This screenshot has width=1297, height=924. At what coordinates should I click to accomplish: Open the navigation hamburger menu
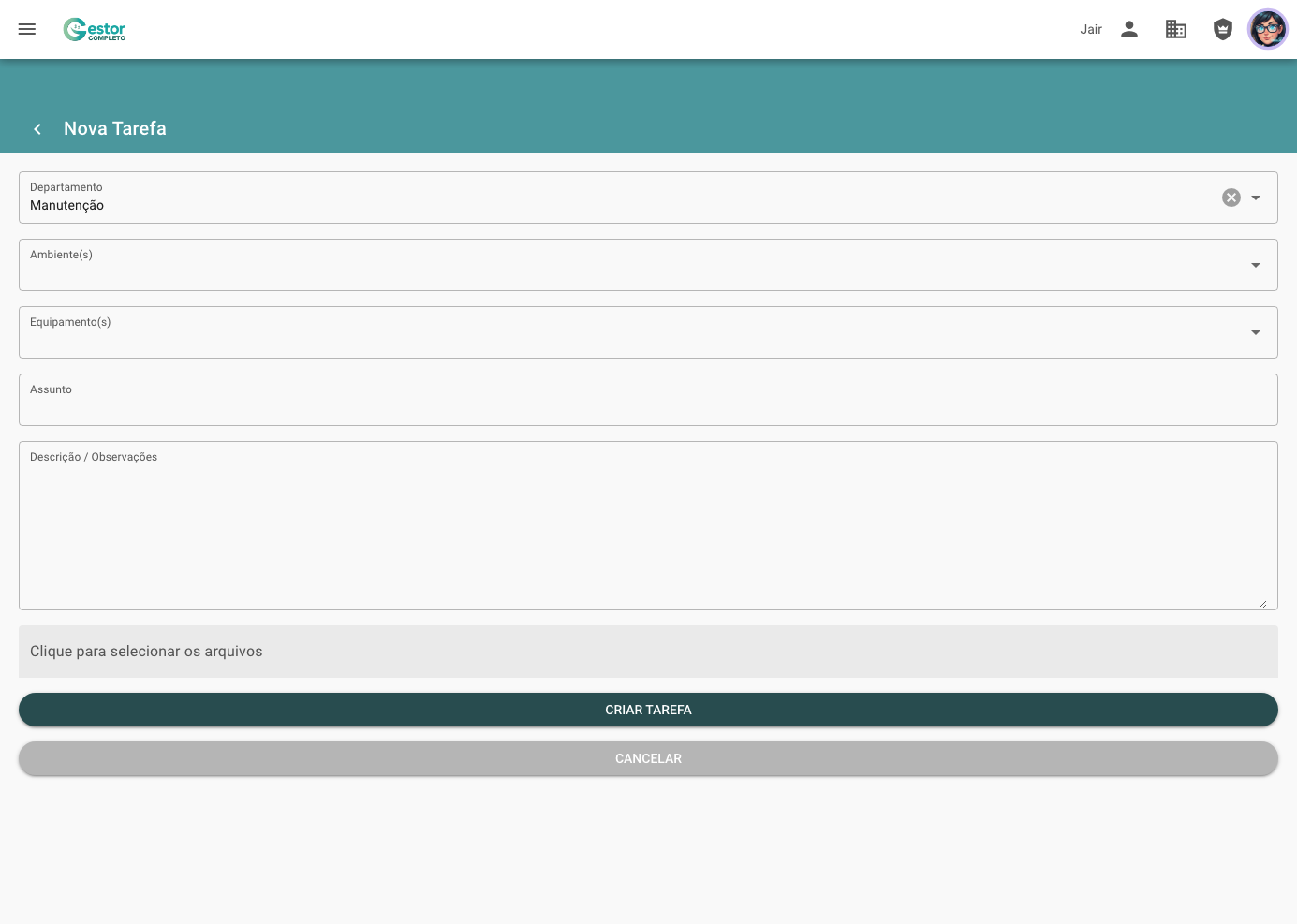click(26, 29)
